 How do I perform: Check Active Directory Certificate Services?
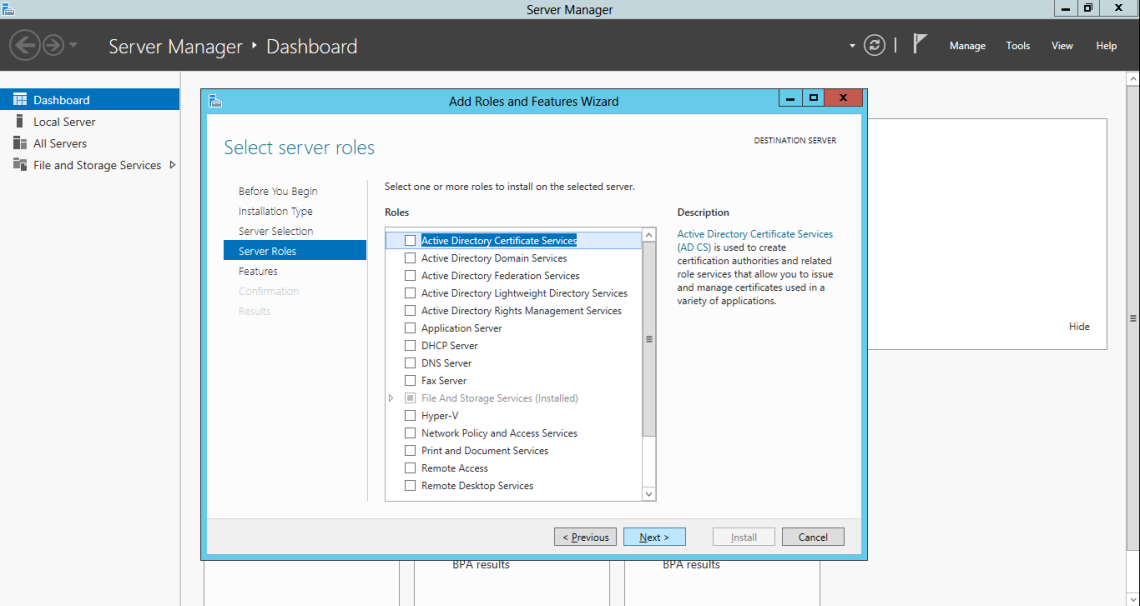point(410,241)
